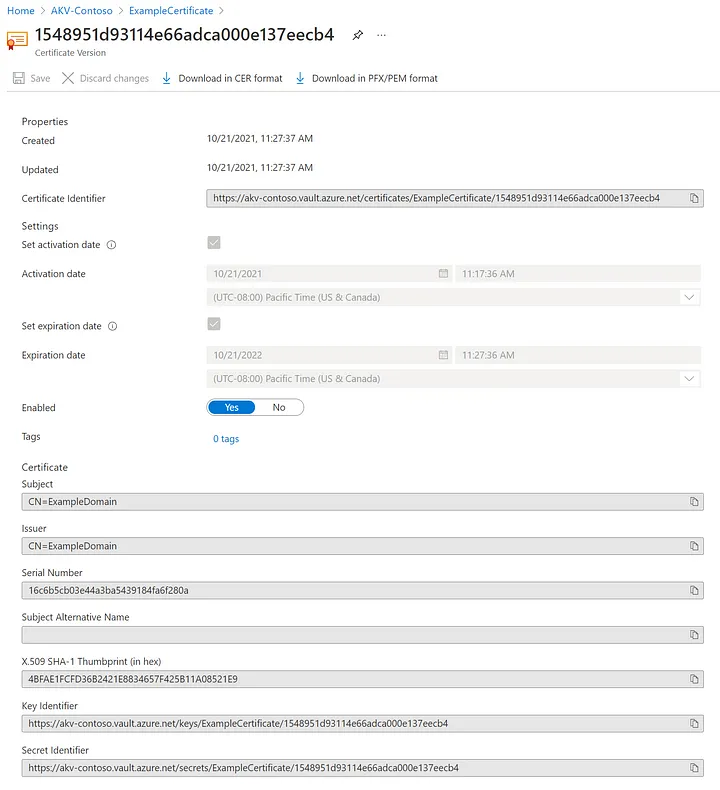Copy the Issuer value

[x=694, y=546]
